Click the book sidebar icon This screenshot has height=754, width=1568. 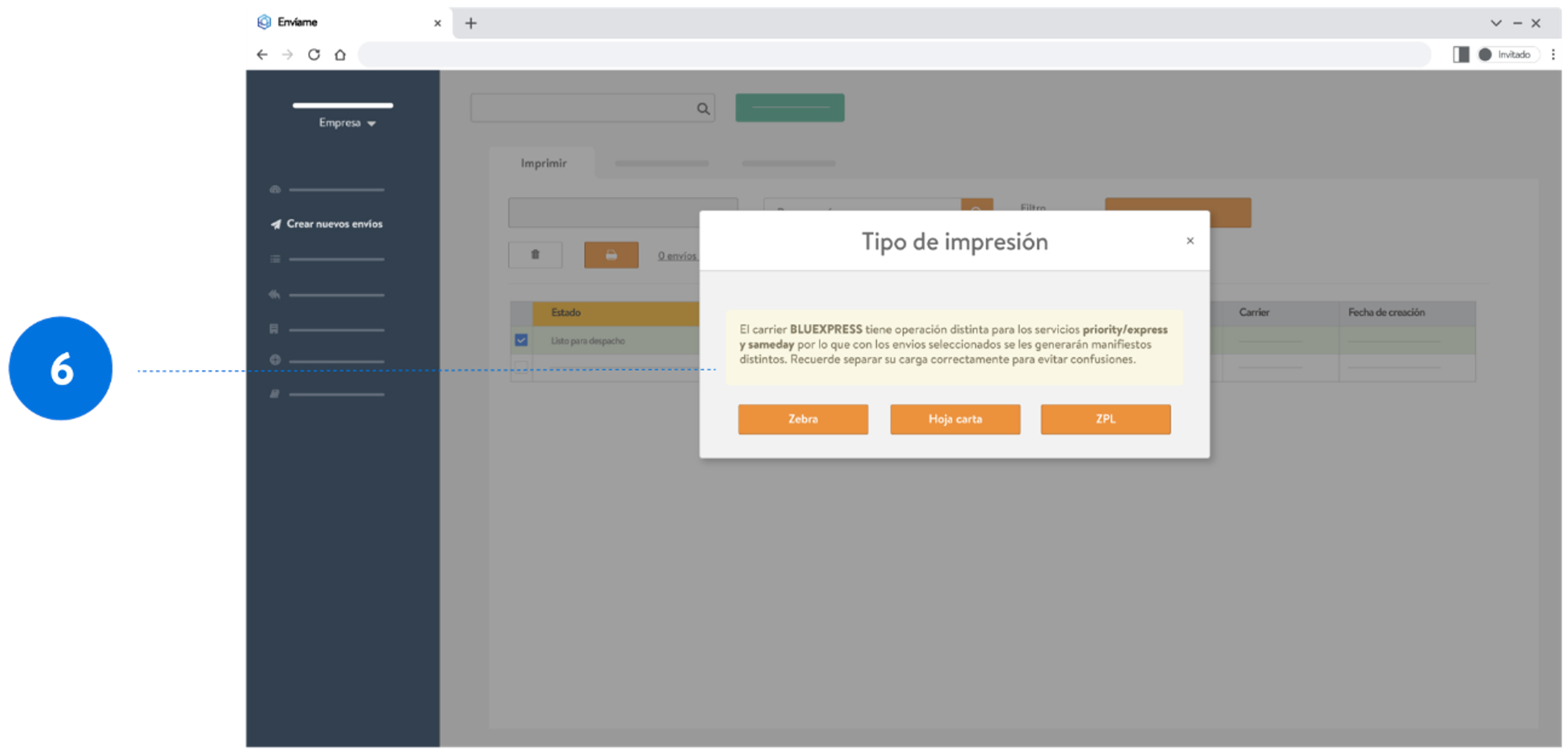coord(274,395)
